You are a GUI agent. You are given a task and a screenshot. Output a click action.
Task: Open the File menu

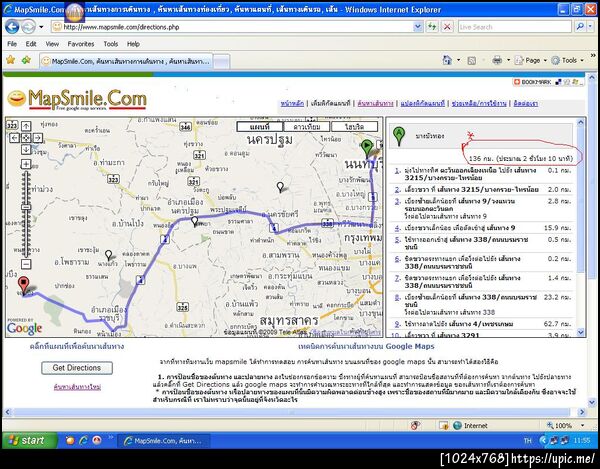click(12, 44)
